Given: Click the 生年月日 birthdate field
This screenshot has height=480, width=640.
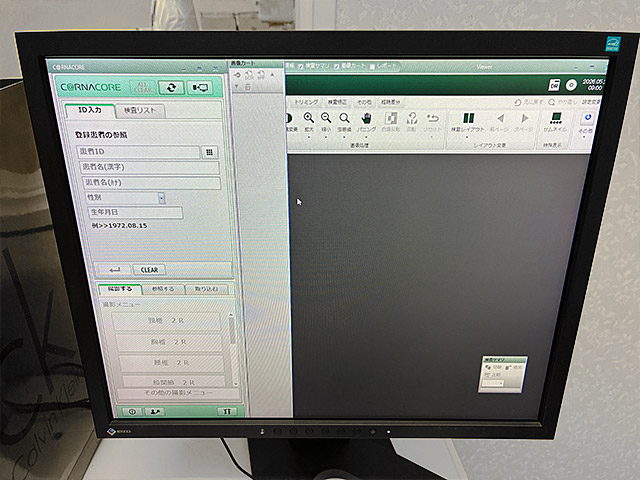Looking at the screenshot, I should click(135, 212).
